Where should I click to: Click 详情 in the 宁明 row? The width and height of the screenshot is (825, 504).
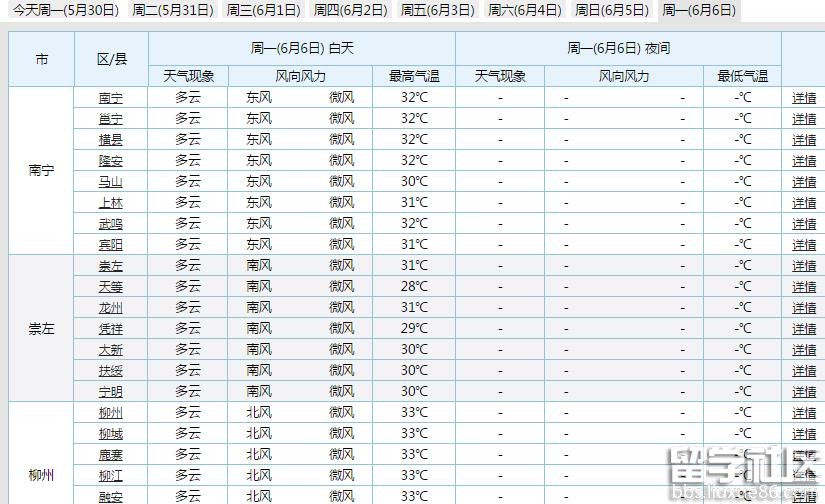pos(804,392)
